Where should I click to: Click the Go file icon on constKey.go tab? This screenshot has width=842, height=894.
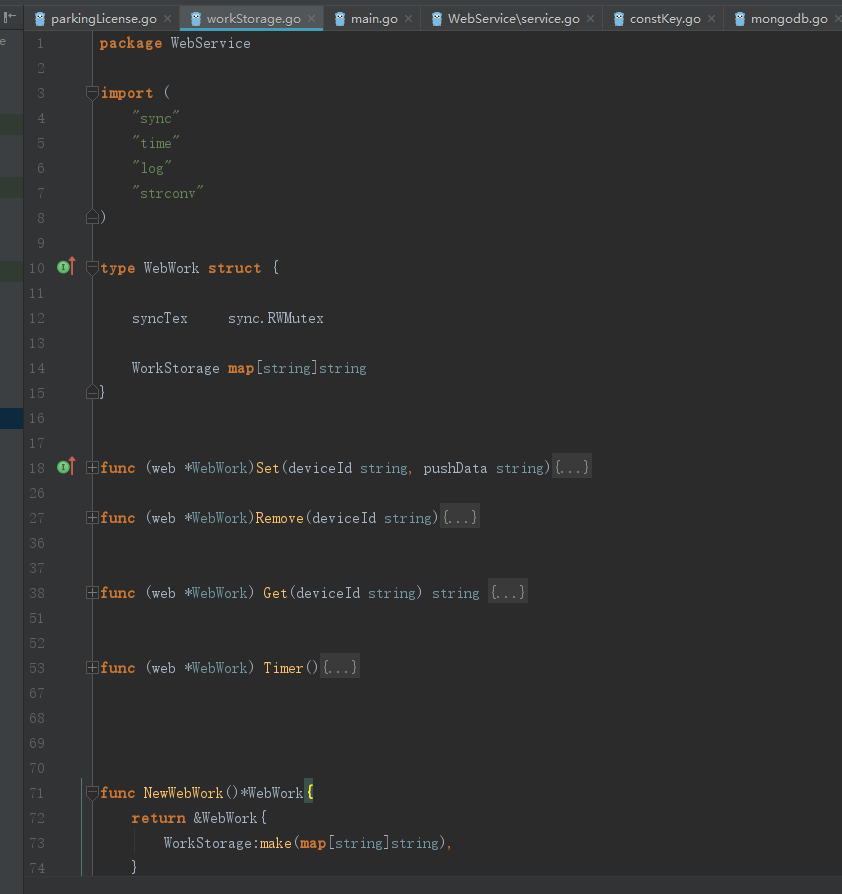tap(619, 19)
